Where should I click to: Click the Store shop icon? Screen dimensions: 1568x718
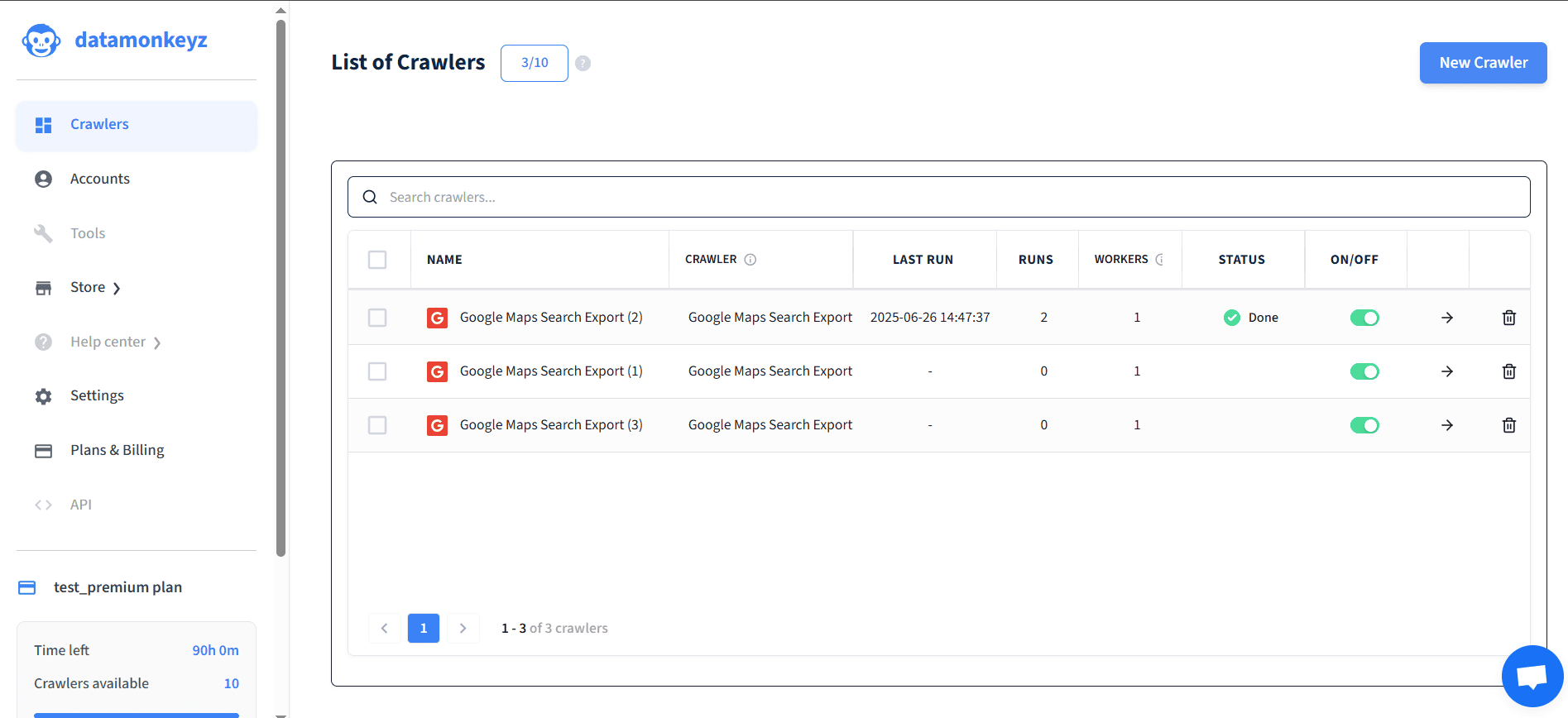pyautogui.click(x=44, y=288)
